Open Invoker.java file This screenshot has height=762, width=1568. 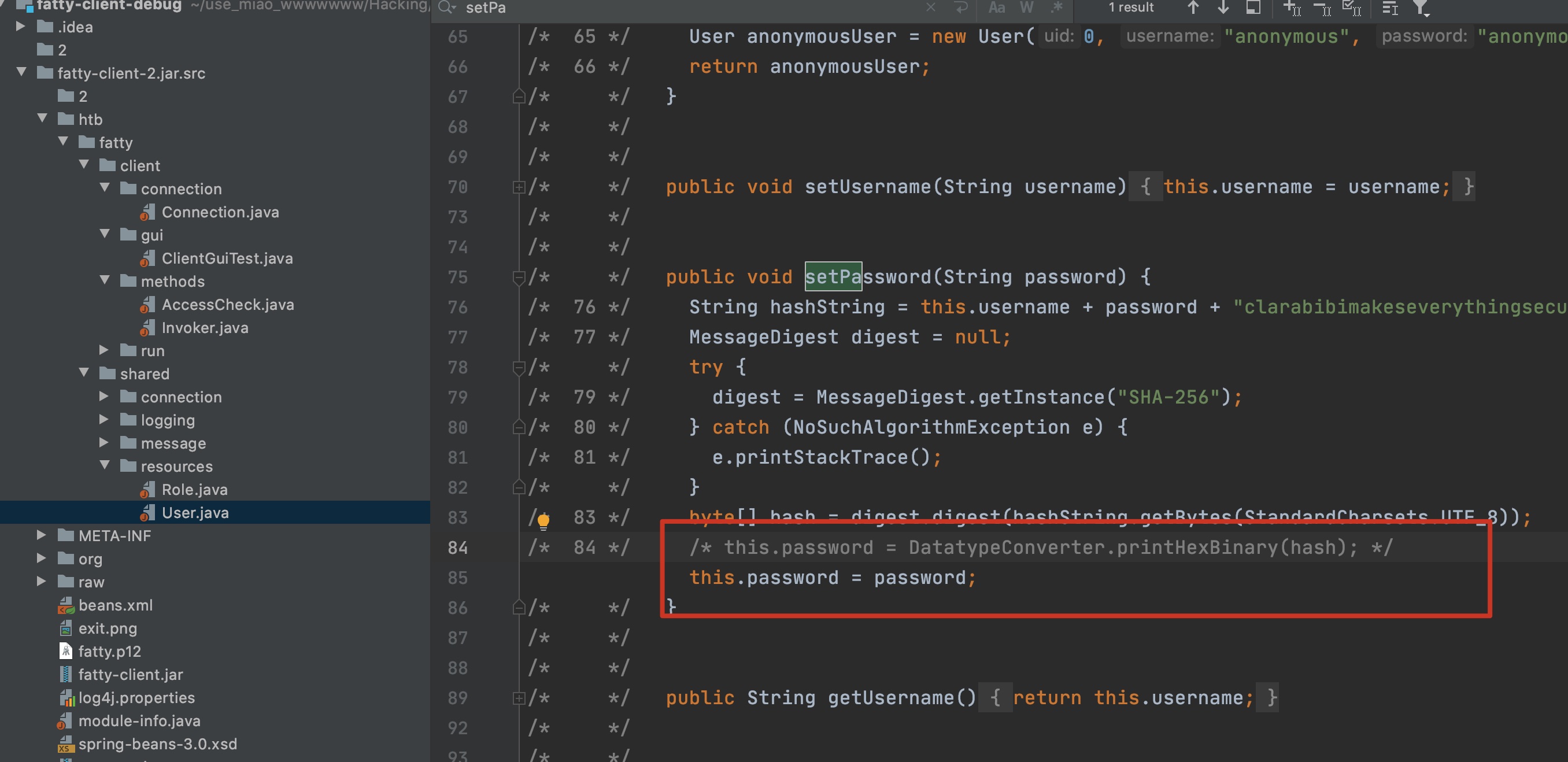[205, 327]
